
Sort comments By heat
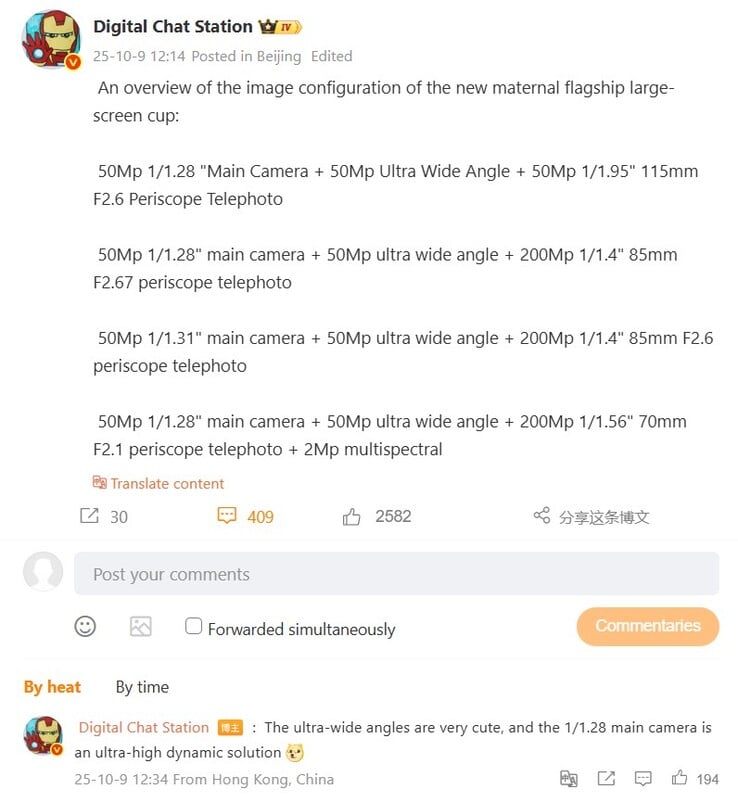(x=52, y=686)
